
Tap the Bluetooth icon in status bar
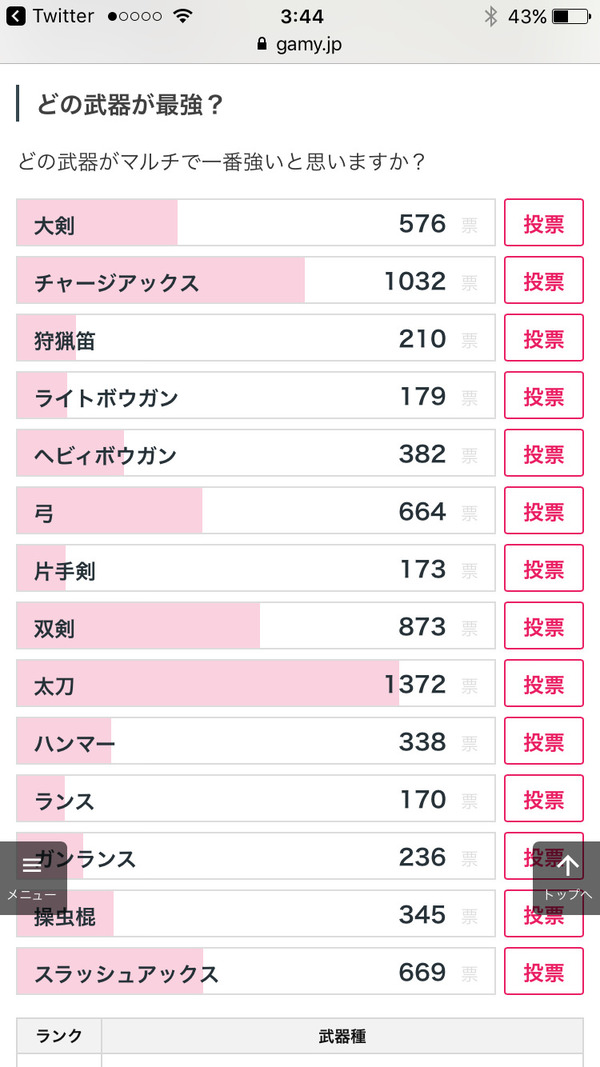pyautogui.click(x=490, y=16)
